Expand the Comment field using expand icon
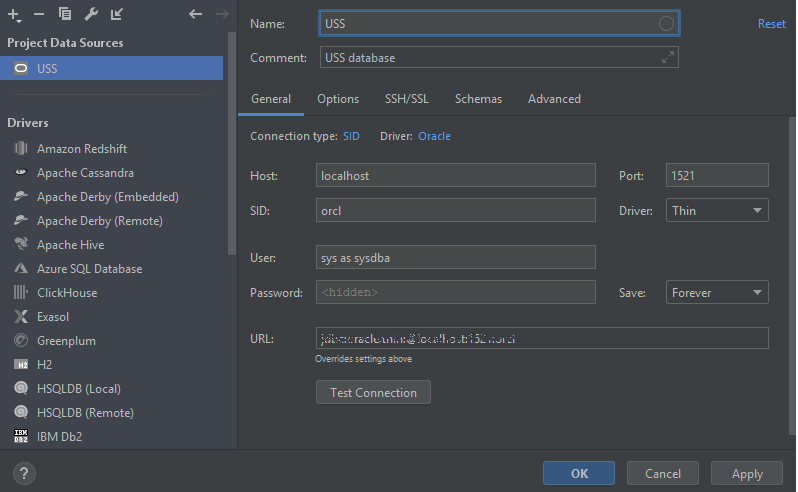The height and width of the screenshot is (492, 798). [668, 58]
